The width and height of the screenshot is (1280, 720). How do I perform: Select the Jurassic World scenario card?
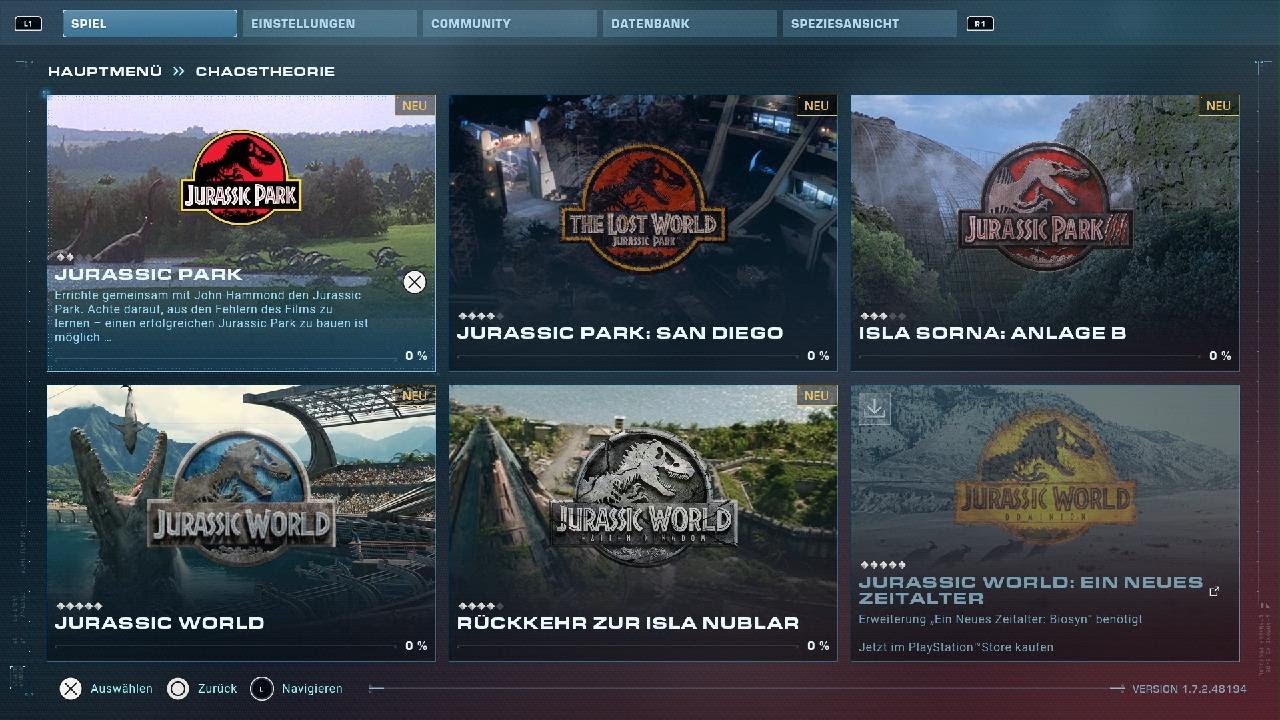[241, 523]
